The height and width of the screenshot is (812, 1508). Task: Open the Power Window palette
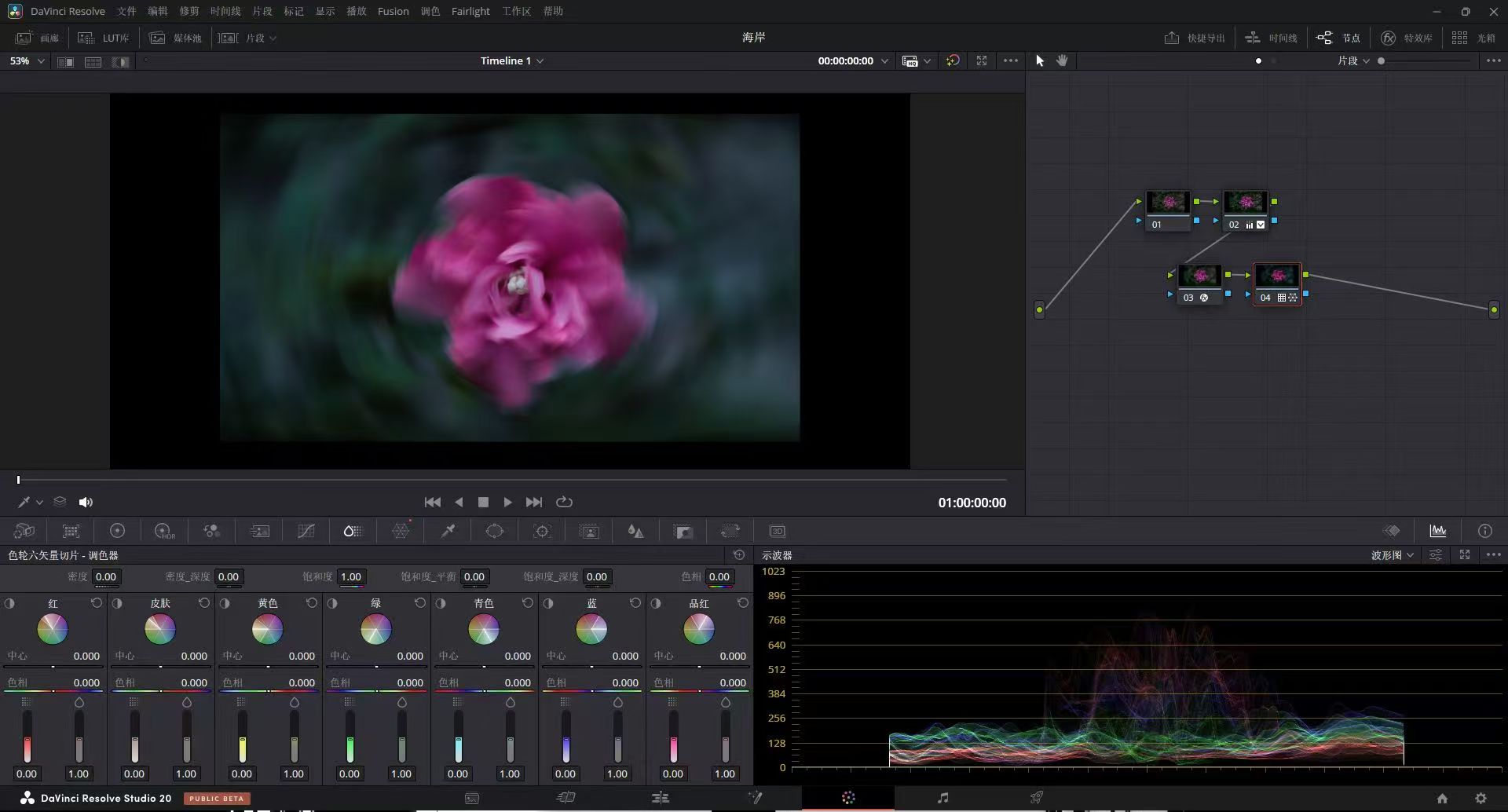tap(495, 532)
